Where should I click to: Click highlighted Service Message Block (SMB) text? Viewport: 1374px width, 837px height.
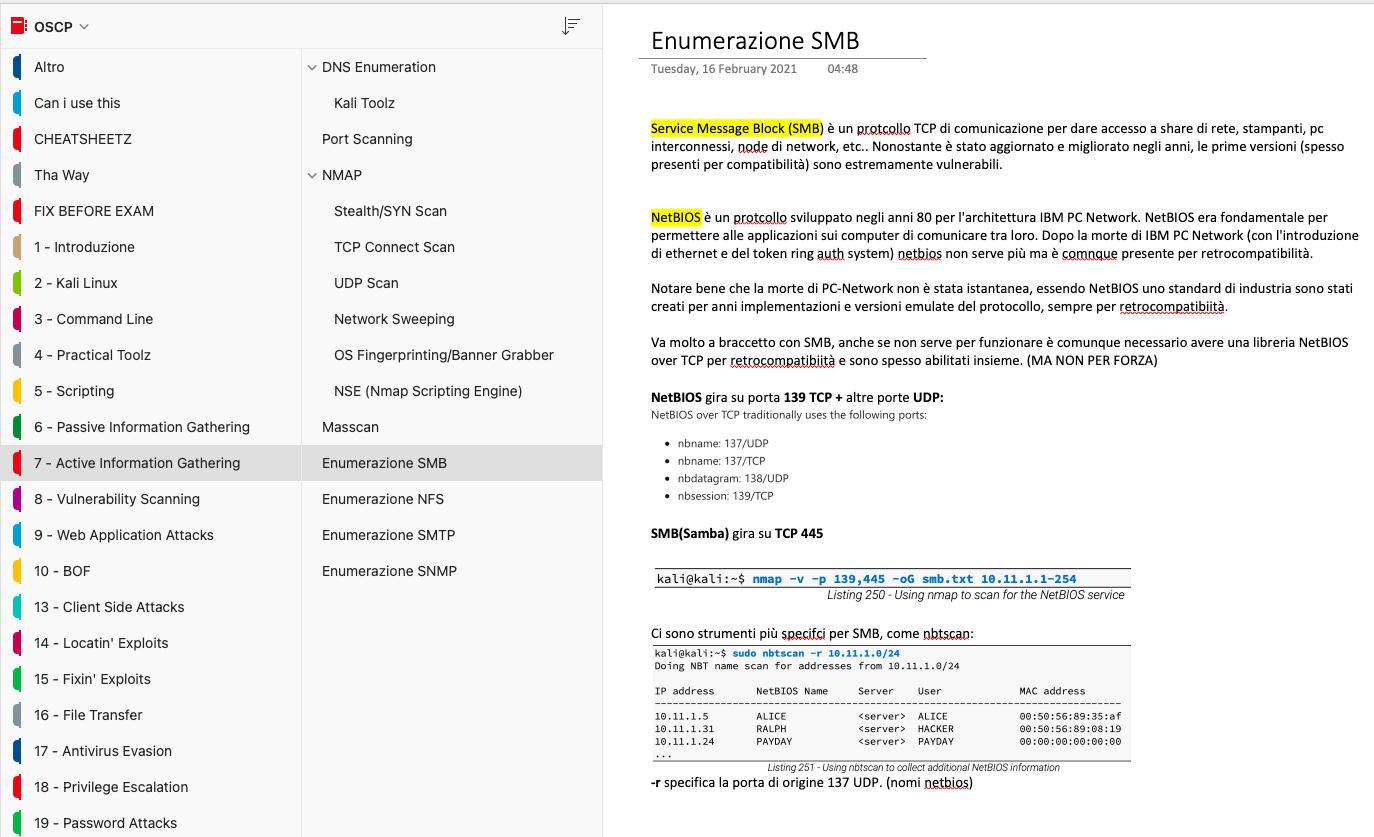[x=737, y=128]
